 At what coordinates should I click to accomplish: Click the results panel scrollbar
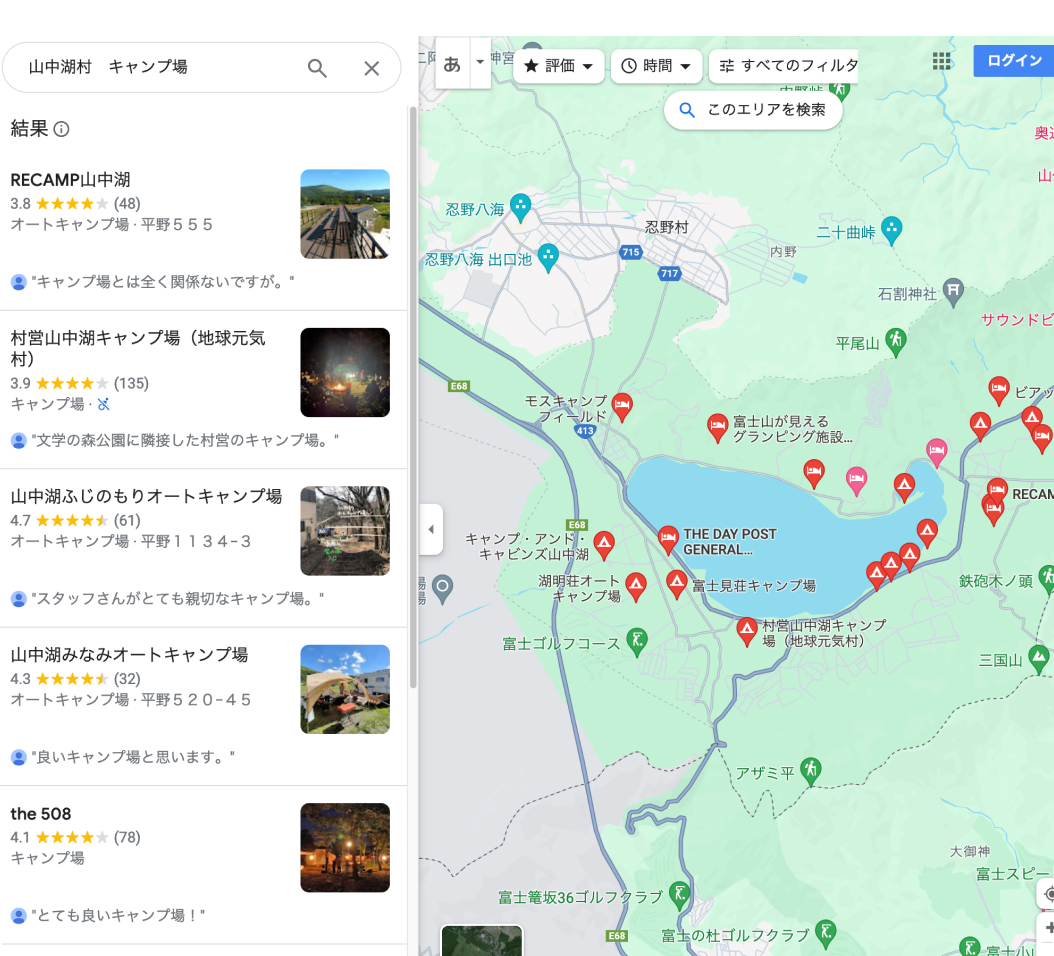click(x=413, y=397)
